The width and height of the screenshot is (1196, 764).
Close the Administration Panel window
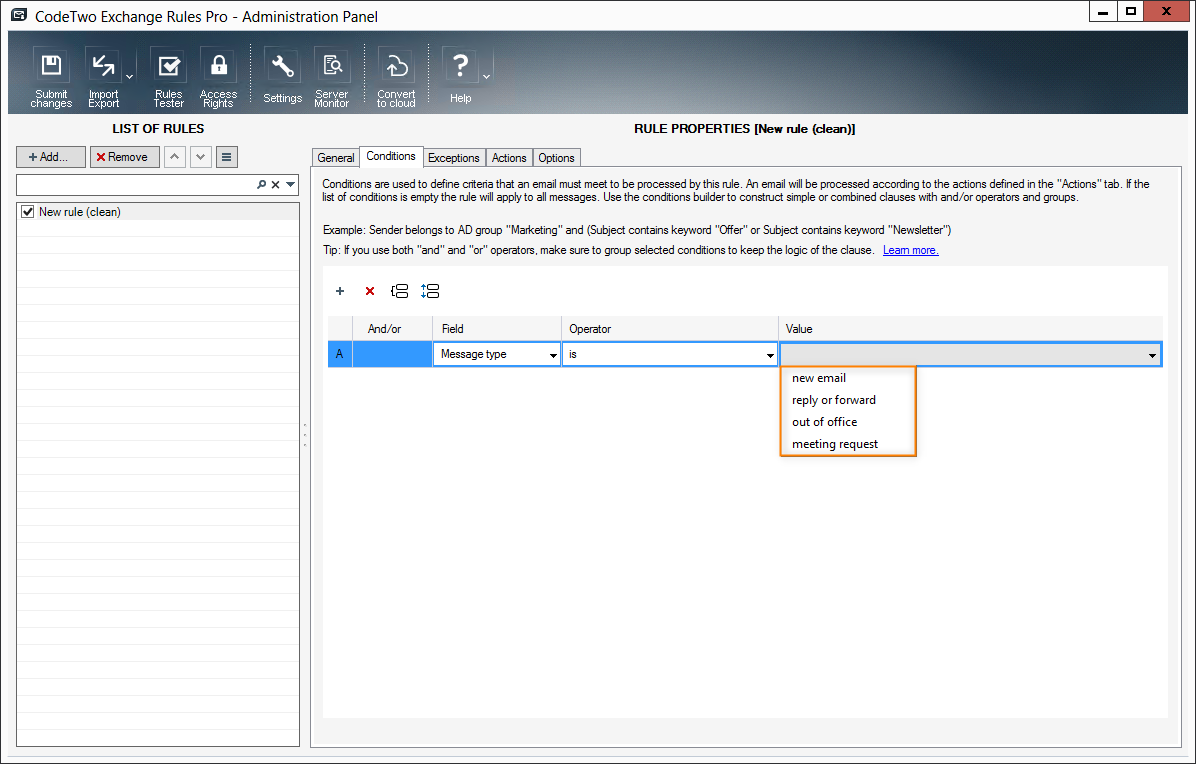pos(1166,11)
